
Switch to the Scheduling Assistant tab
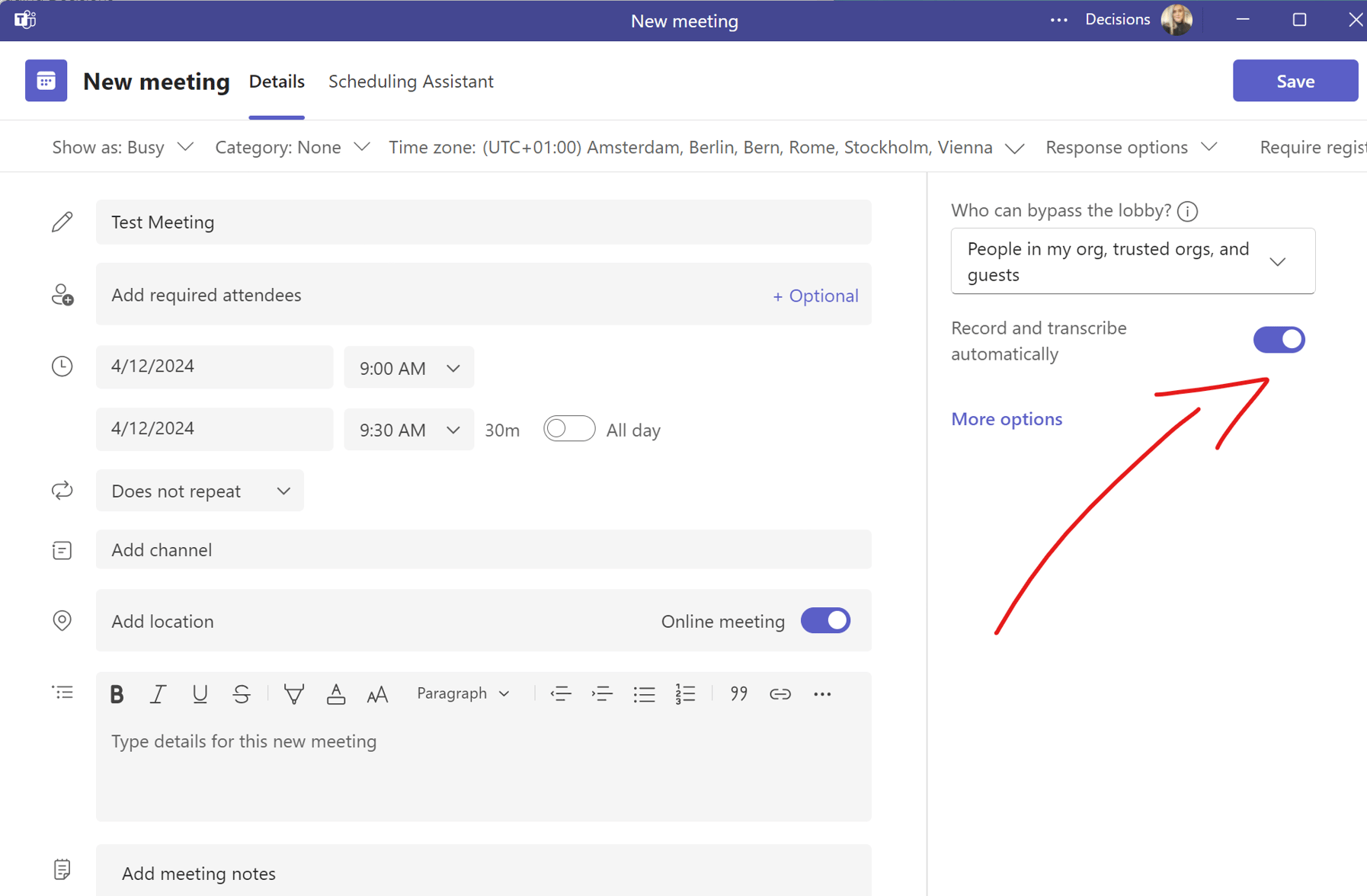tap(411, 81)
